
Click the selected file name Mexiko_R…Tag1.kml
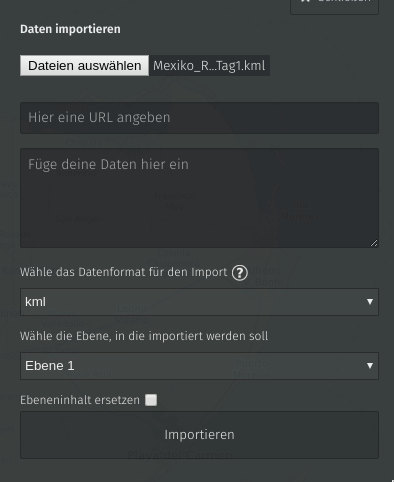coord(209,66)
